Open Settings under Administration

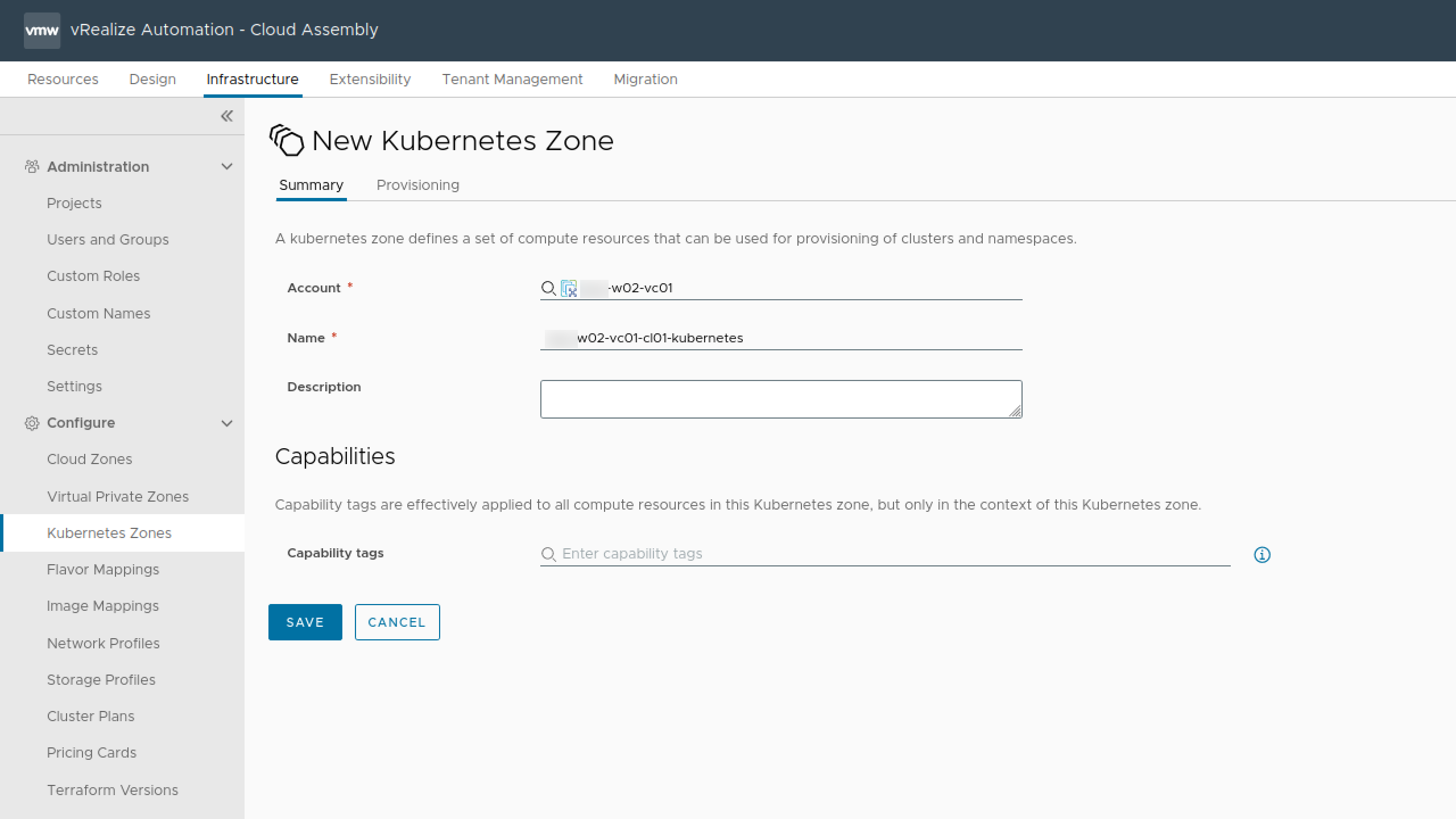(75, 386)
